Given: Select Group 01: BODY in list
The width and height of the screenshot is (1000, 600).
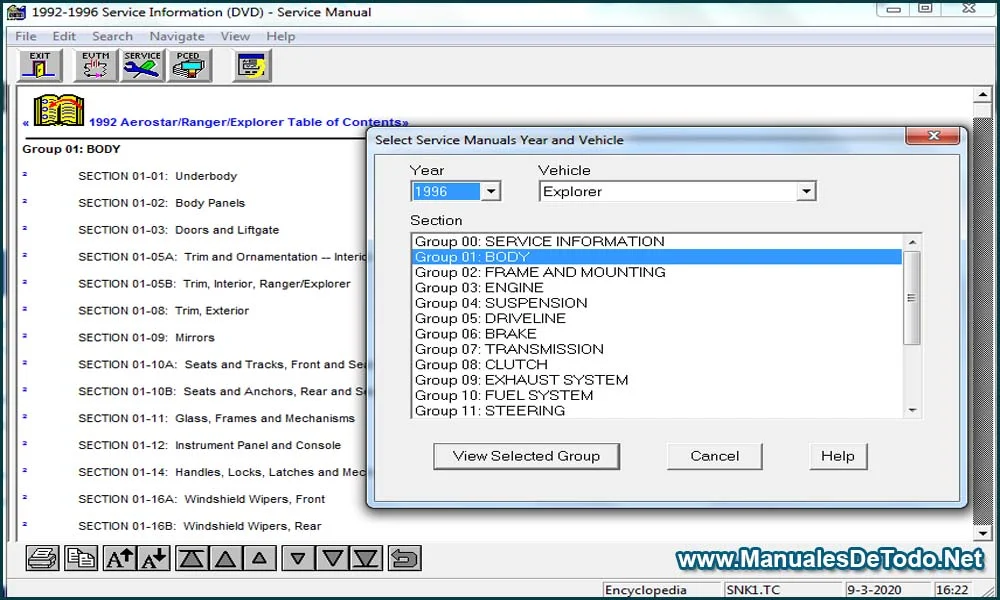Looking at the screenshot, I should pos(657,257).
